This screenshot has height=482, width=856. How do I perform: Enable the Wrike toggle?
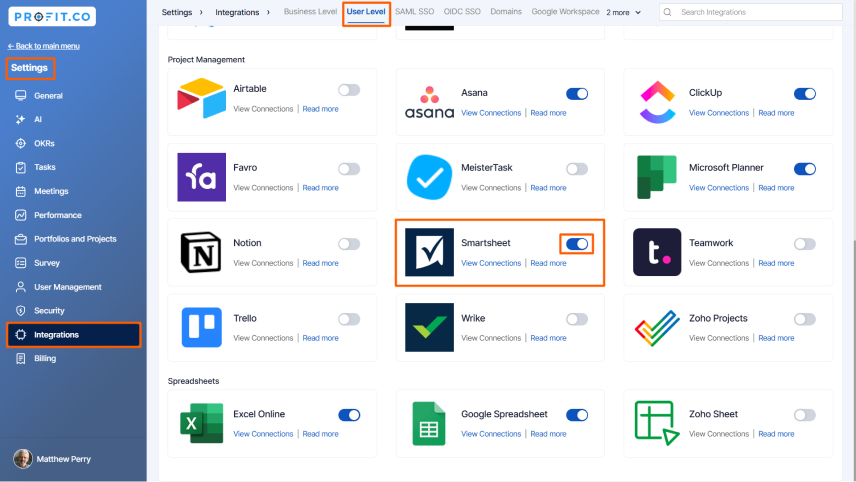click(x=577, y=319)
